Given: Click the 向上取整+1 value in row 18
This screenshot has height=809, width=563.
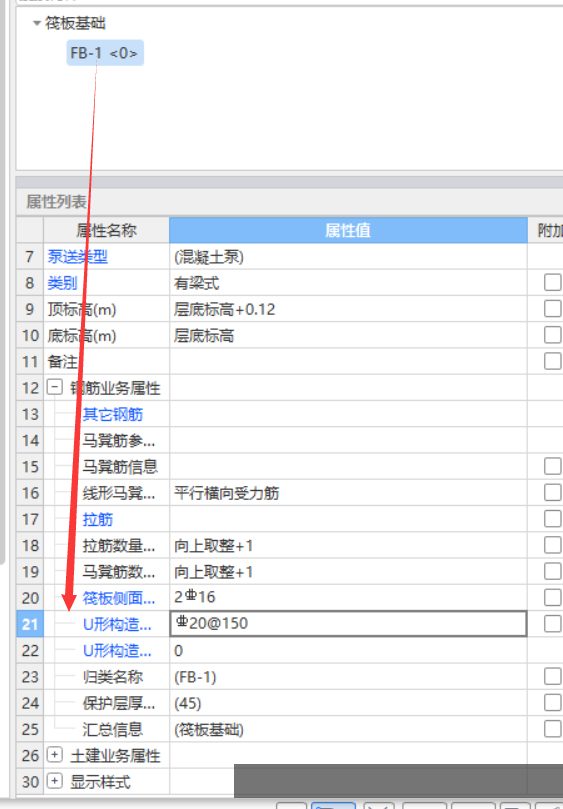Looking at the screenshot, I should [x=348, y=545].
